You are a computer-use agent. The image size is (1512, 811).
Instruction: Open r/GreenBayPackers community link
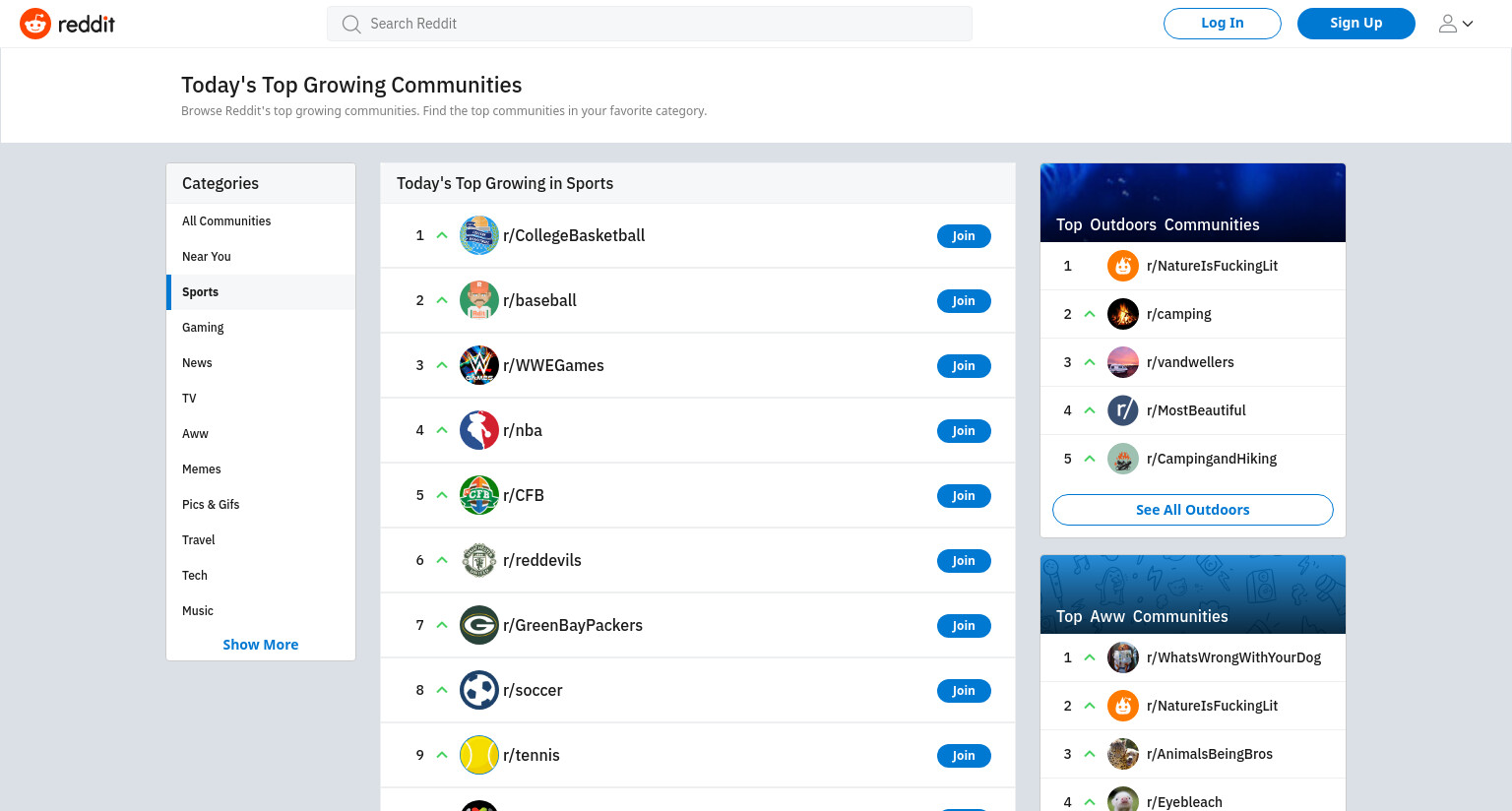pos(573,625)
